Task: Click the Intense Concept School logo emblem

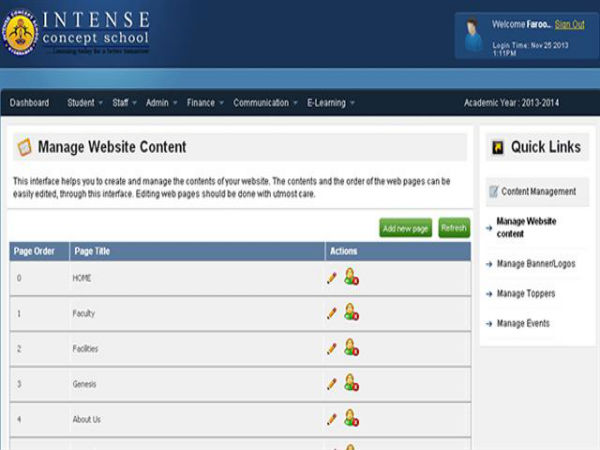Action: click(x=20, y=33)
